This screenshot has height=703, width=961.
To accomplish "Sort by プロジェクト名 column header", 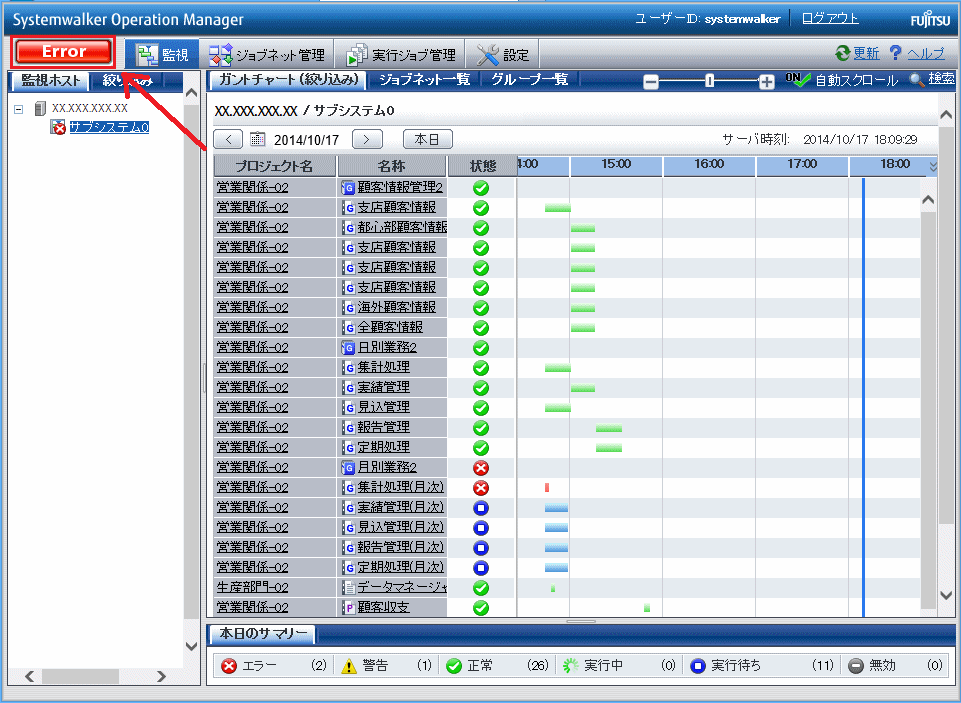I will pyautogui.click(x=274, y=166).
